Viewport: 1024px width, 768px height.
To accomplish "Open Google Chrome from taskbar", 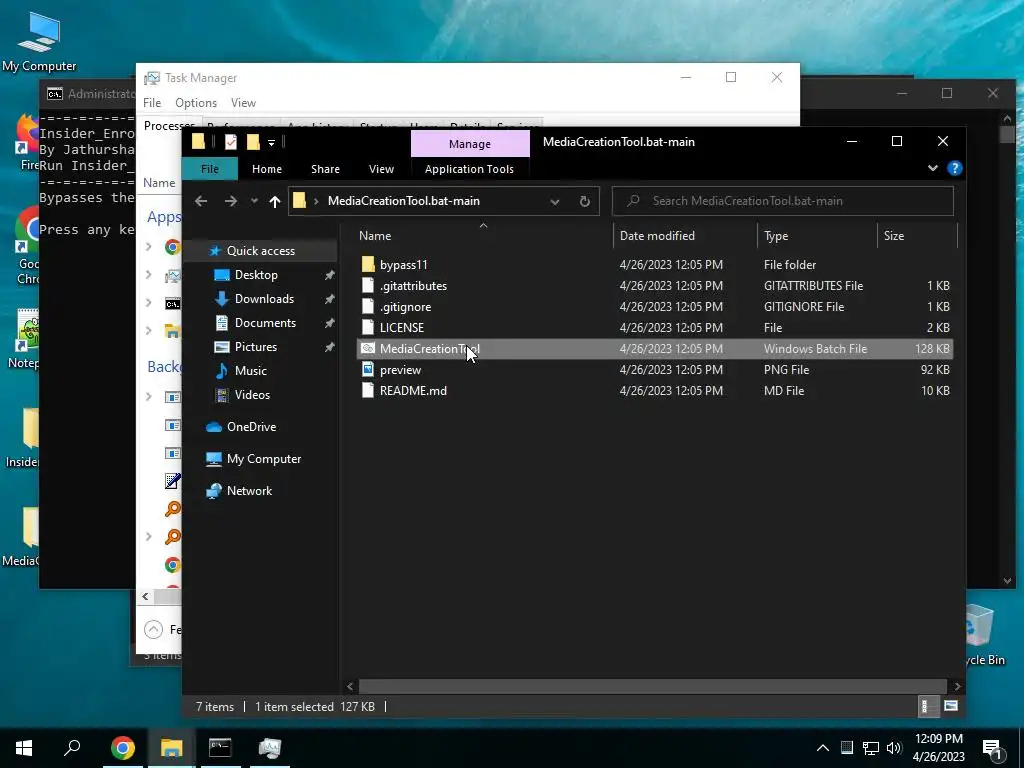I will (123, 747).
